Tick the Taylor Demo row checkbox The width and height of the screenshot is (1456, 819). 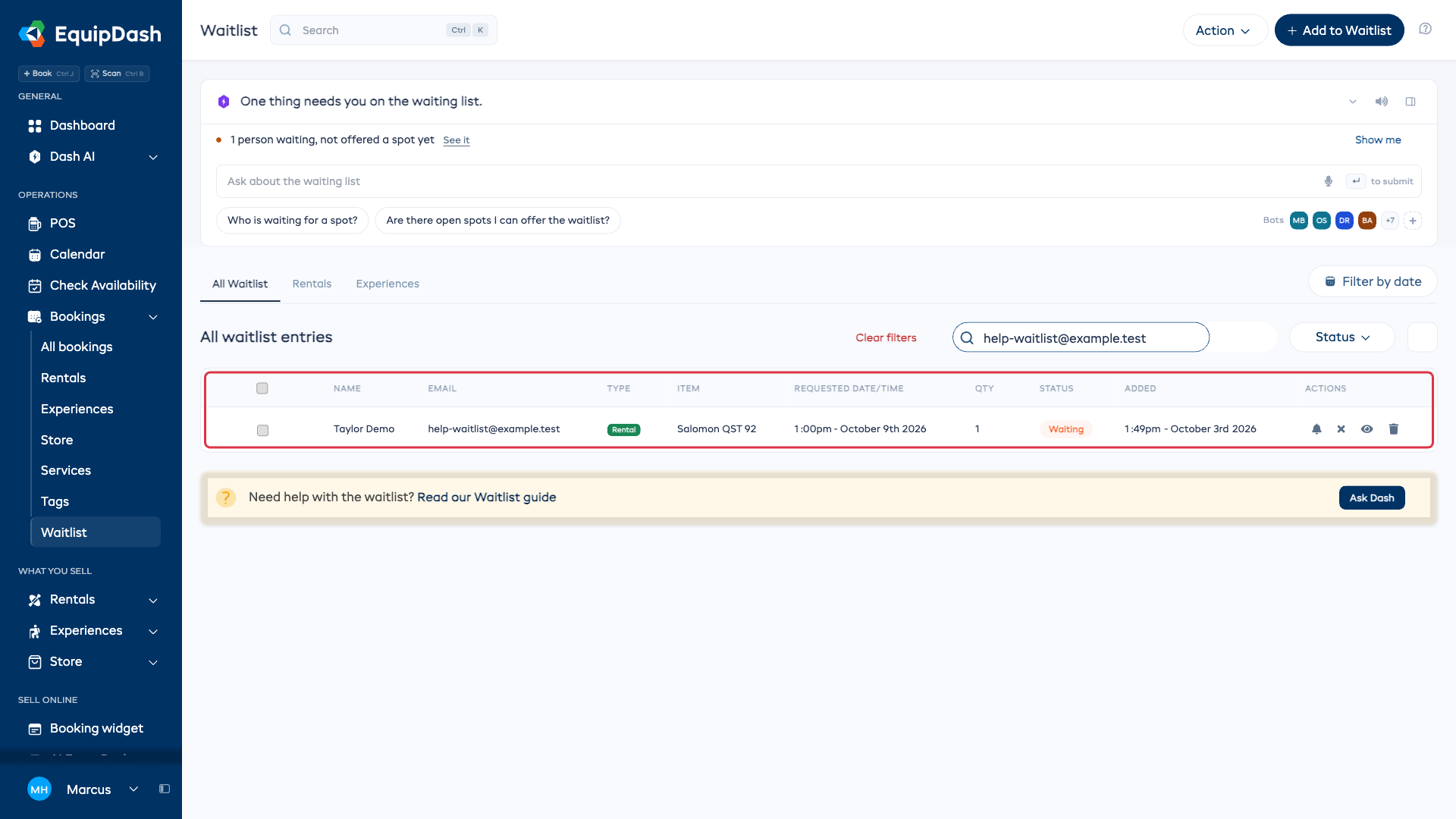[262, 430]
